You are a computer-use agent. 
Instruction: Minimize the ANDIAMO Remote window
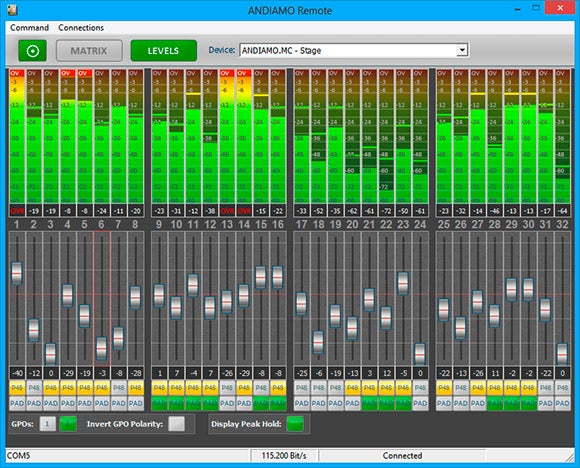click(x=518, y=9)
